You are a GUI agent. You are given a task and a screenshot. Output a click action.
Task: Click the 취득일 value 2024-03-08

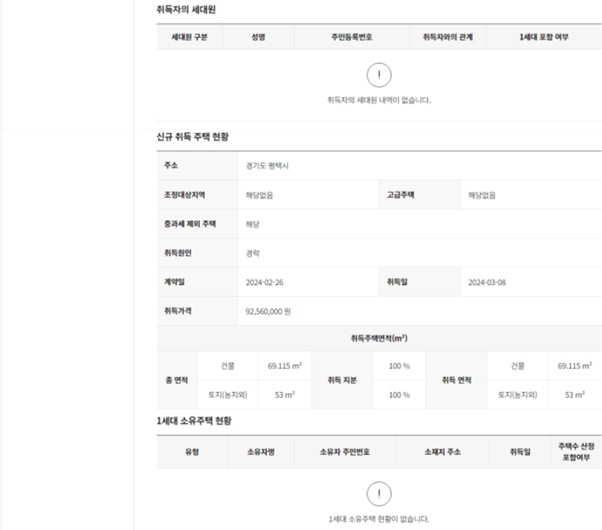(x=487, y=283)
